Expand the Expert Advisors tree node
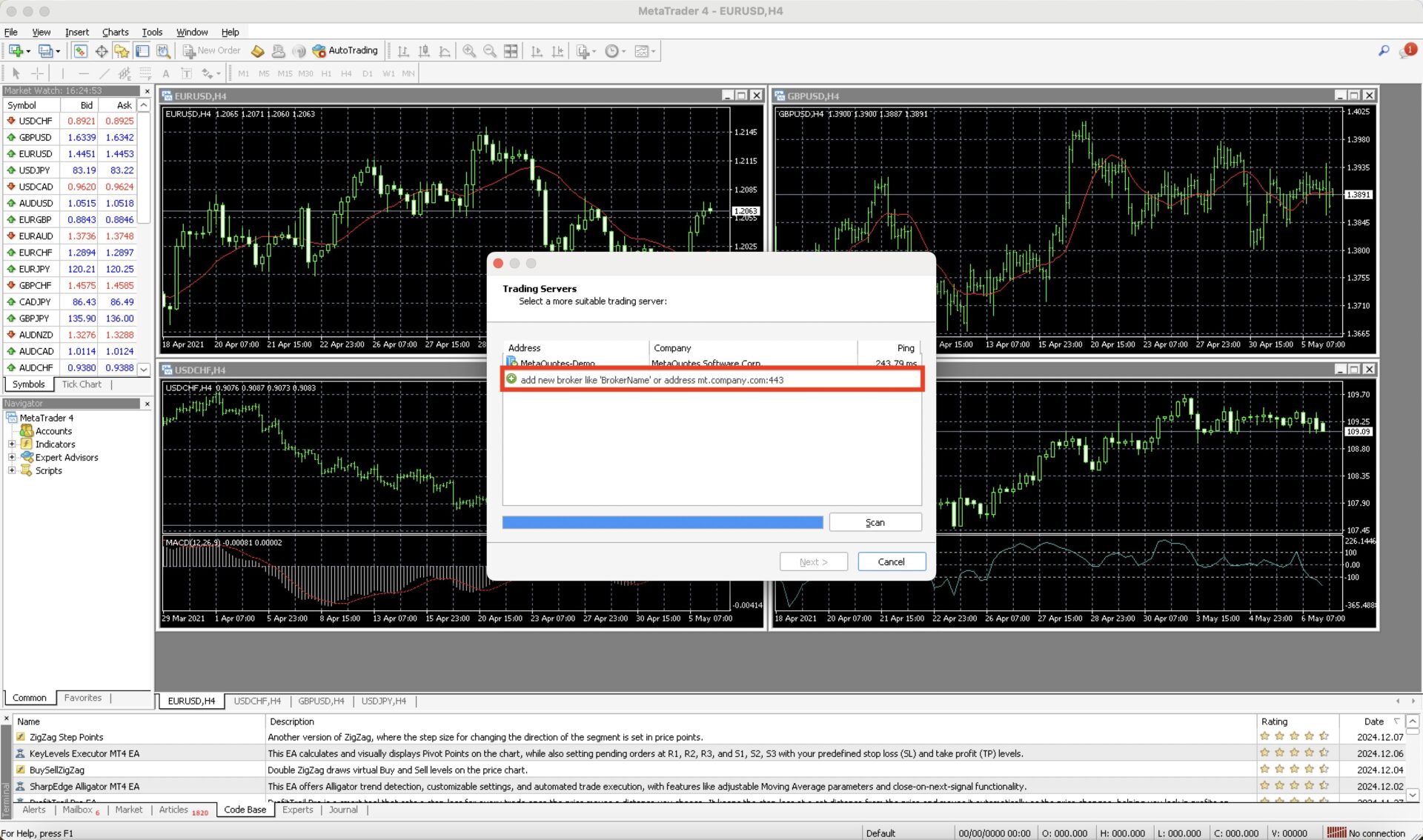The image size is (1423, 840). [12, 458]
